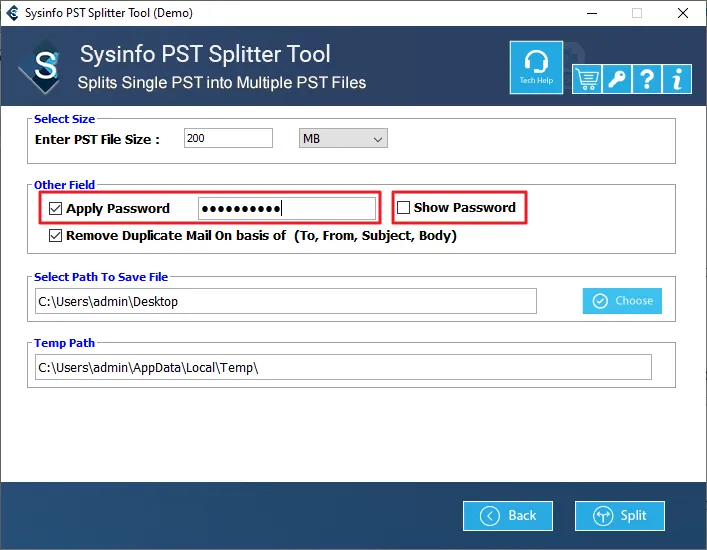The width and height of the screenshot is (707, 550).
Task: Select the save path text field
Action: tap(286, 301)
